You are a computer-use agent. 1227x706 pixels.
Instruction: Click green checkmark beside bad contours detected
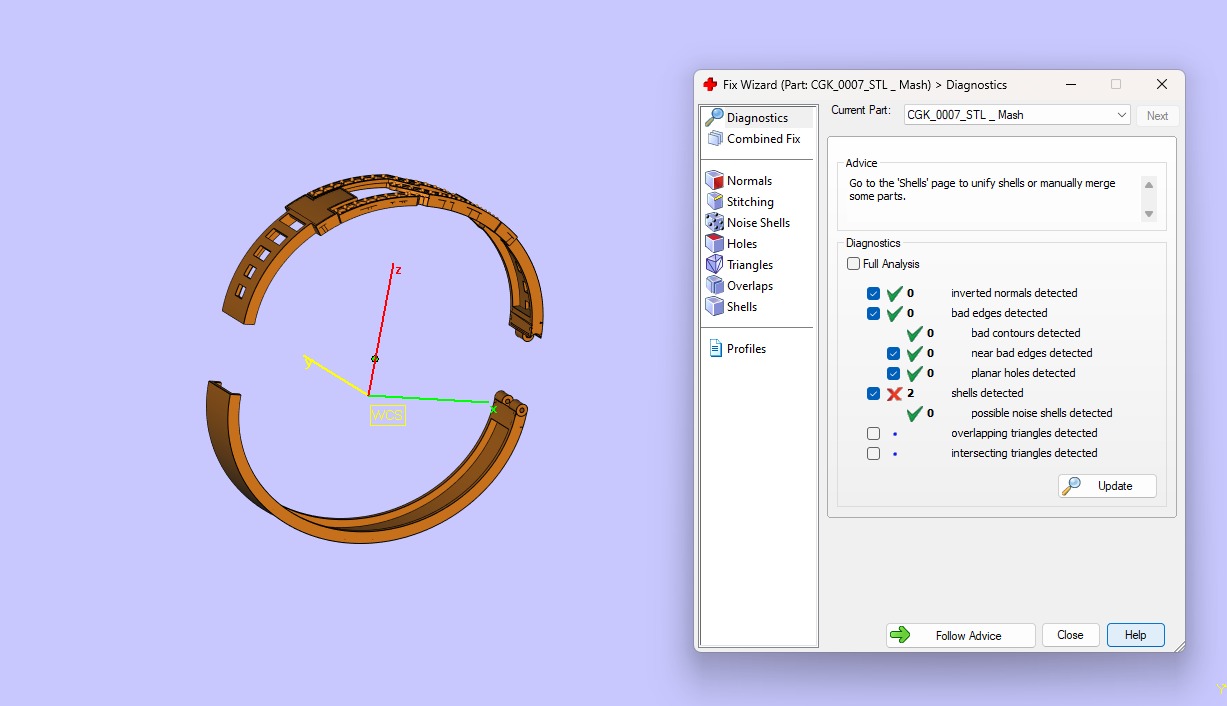tap(914, 333)
